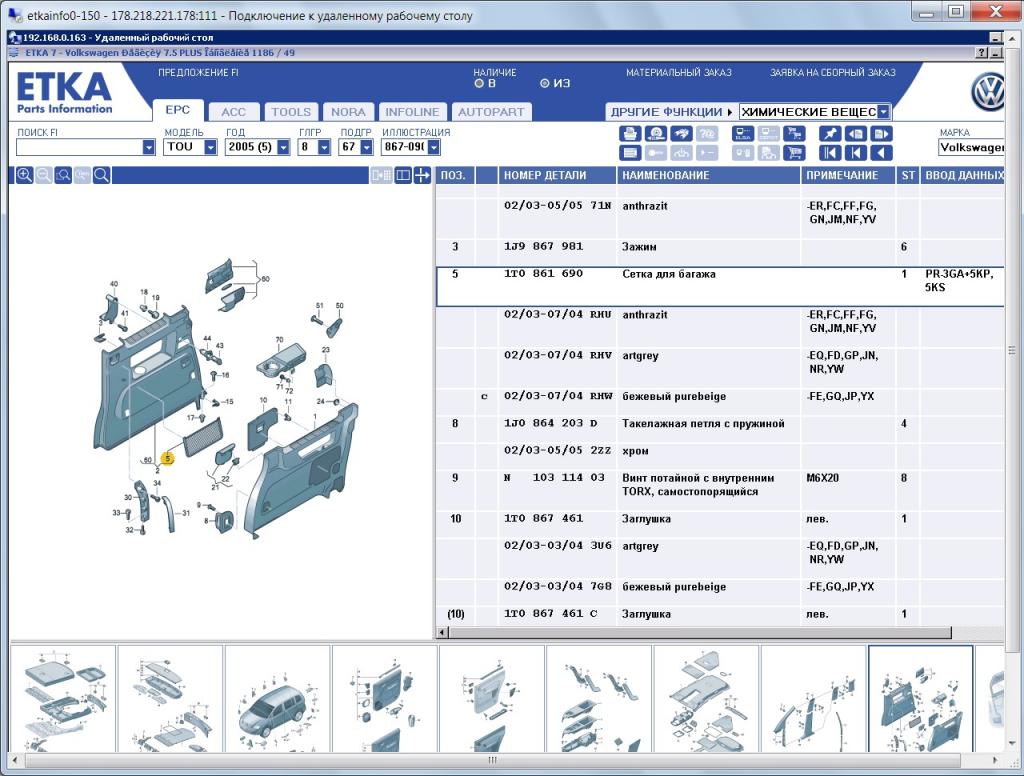Select the row 'Сетка для багажа'
The height and width of the screenshot is (776, 1024).
coord(720,286)
